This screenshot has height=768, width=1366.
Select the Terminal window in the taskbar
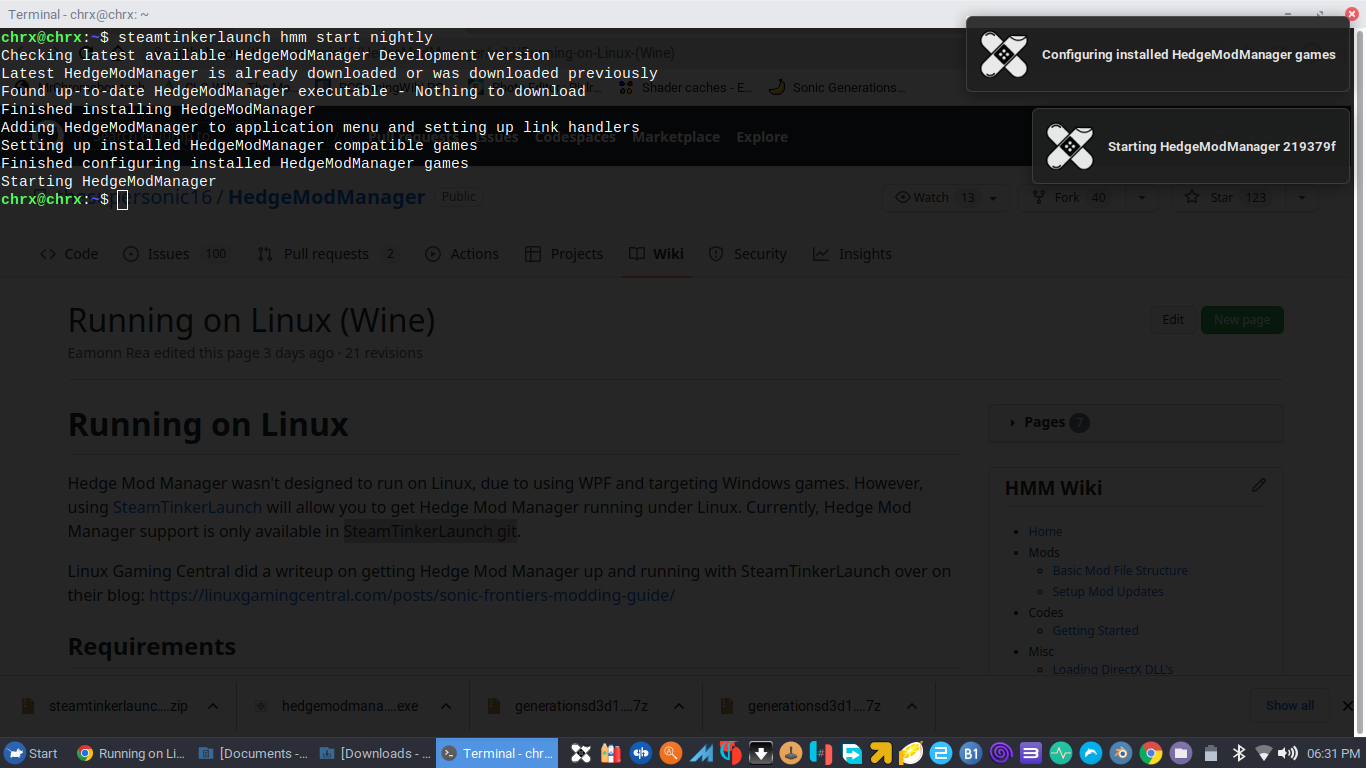(497, 753)
